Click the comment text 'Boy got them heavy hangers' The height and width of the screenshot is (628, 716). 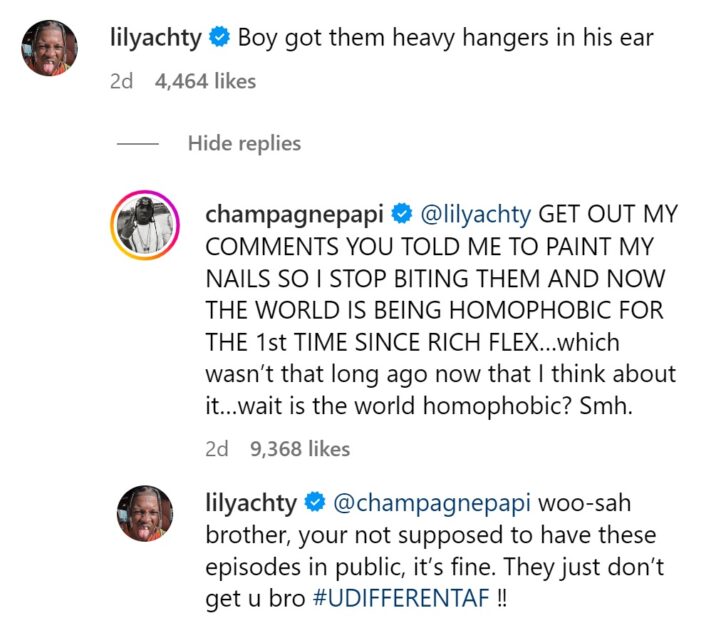point(393,38)
